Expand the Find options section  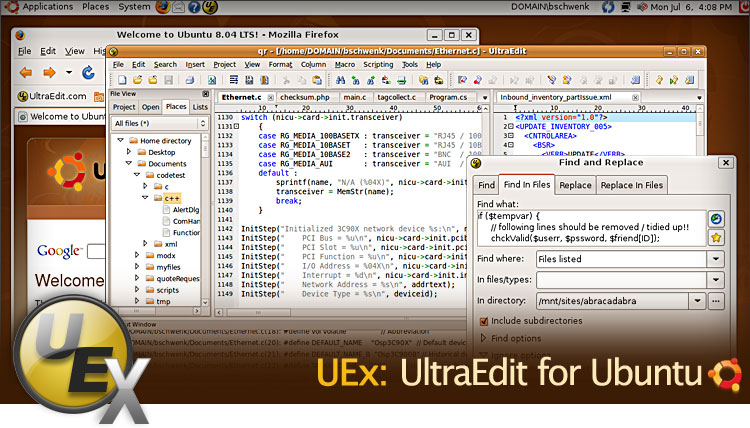tap(483, 338)
